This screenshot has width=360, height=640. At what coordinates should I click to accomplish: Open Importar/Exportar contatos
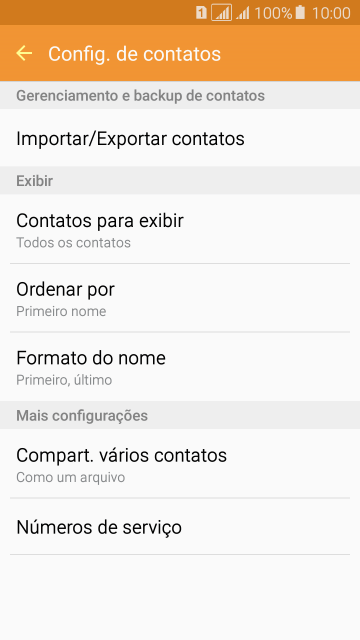[180, 138]
